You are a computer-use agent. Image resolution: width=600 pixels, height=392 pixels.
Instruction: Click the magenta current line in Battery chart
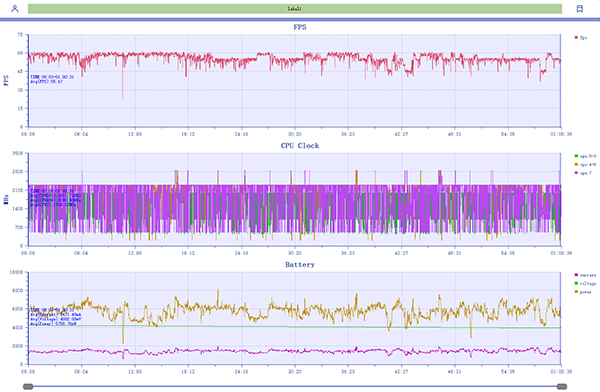(295, 351)
